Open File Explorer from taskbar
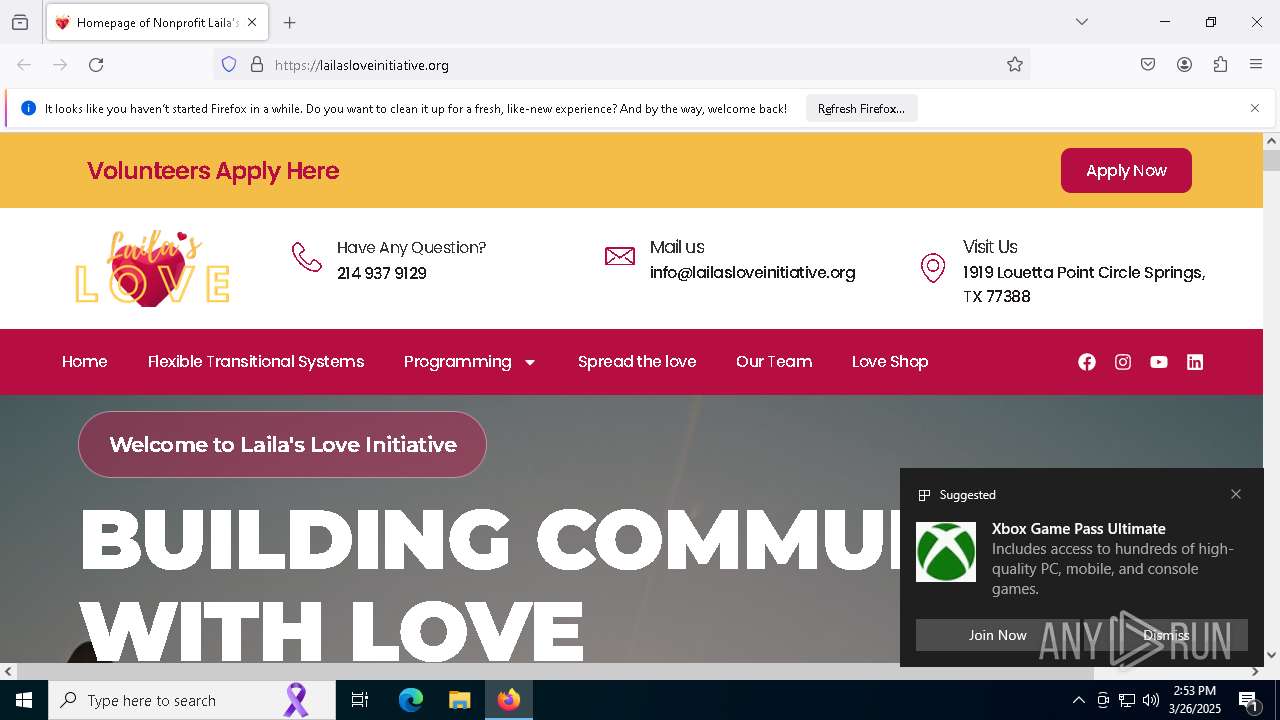This screenshot has height=720, width=1280. click(x=459, y=700)
